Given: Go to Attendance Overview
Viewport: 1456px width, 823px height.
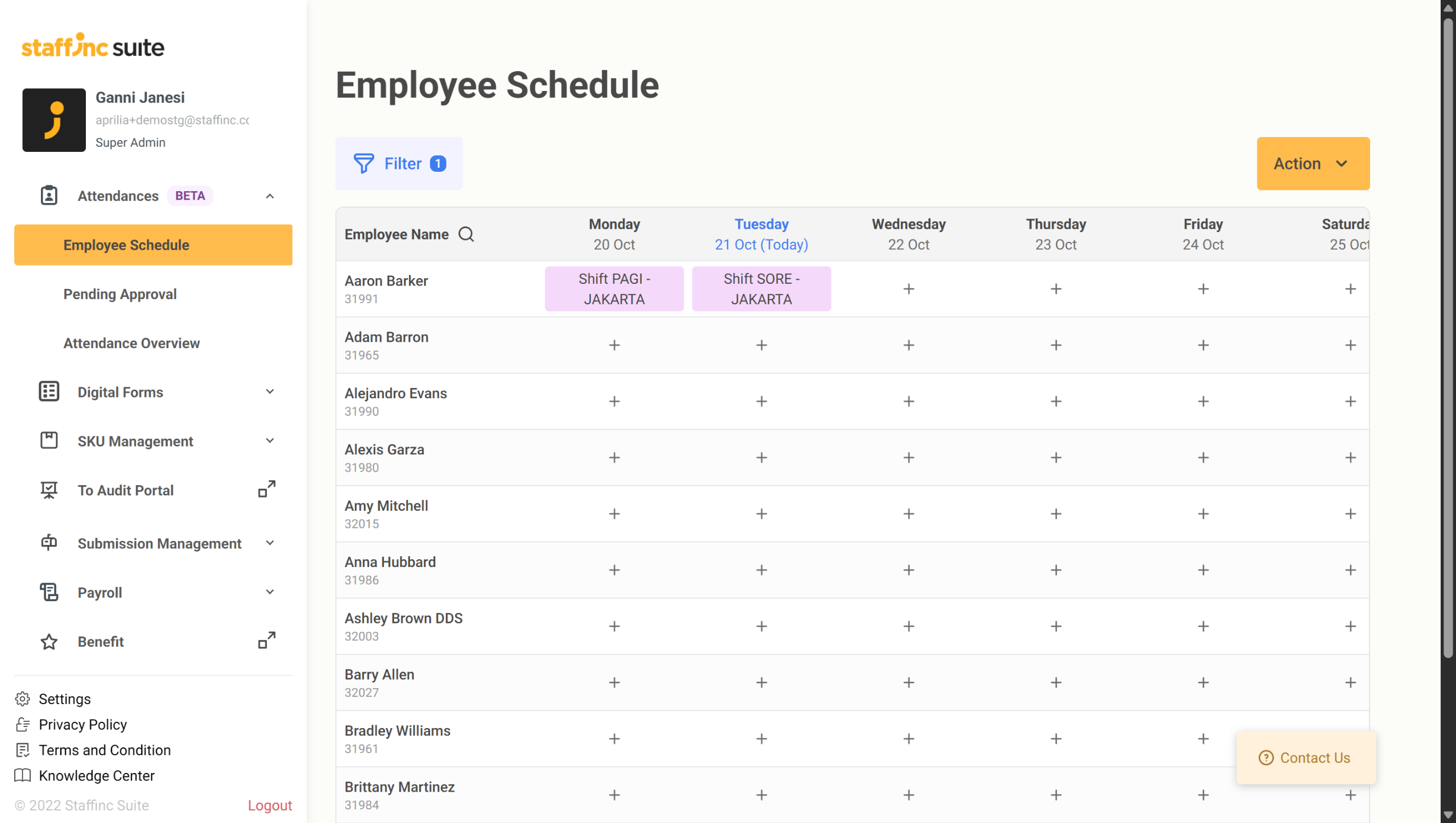Looking at the screenshot, I should point(131,343).
